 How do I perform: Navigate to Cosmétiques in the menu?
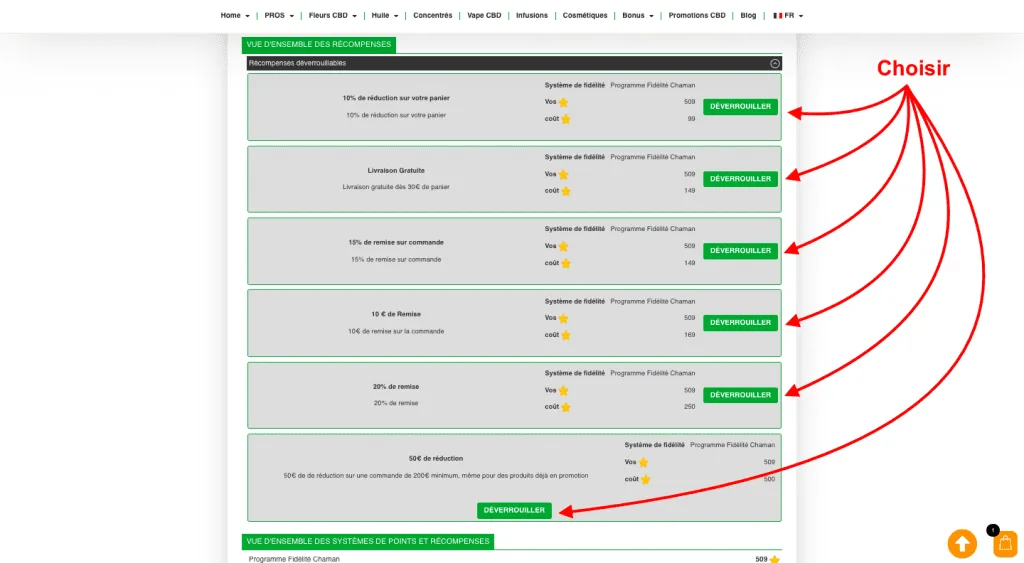click(585, 16)
